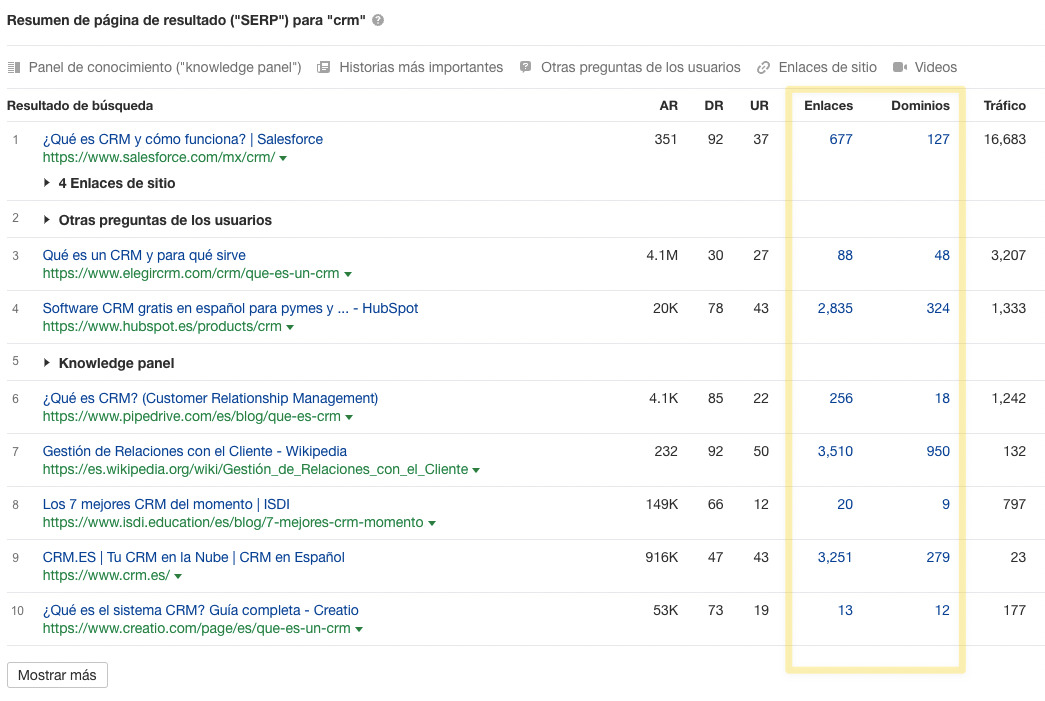Open dropdown arrow next to salesforce.com URL
The height and width of the screenshot is (701, 1045).
click(x=284, y=159)
